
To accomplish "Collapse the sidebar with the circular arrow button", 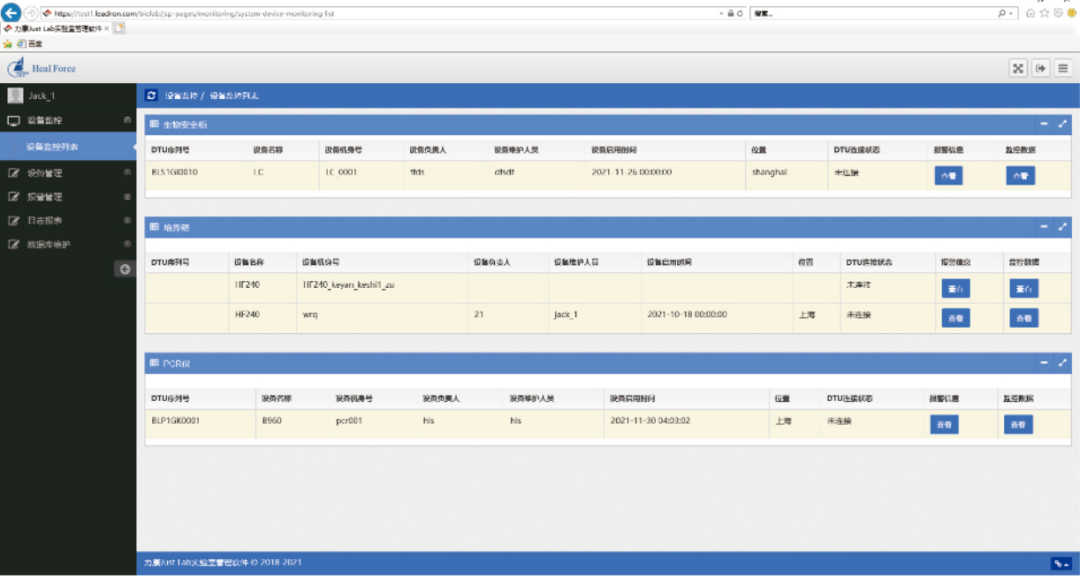I will (x=125, y=269).
